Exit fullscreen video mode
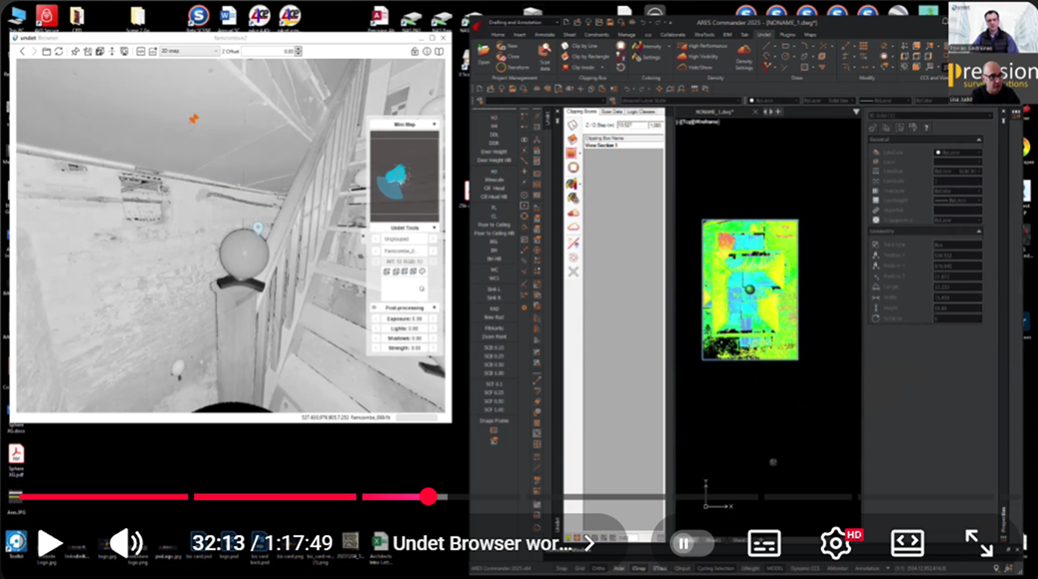 pos(978,543)
